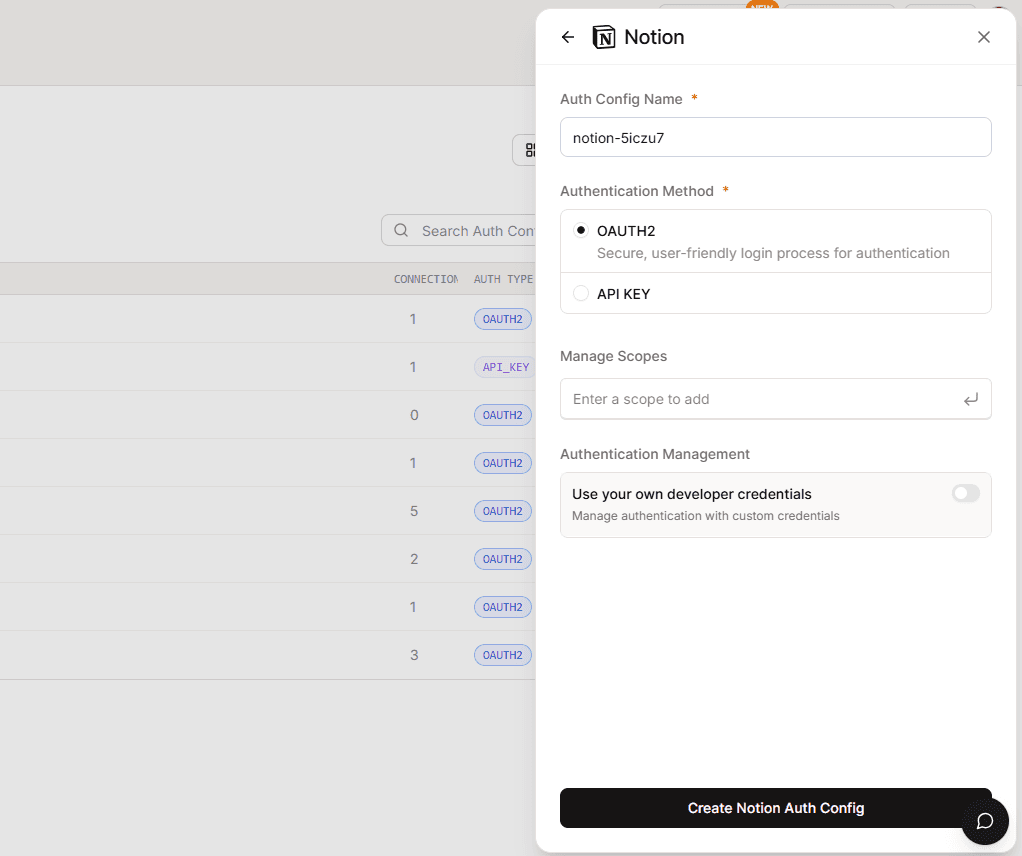This screenshot has width=1022, height=856.
Task: Click 'Manage authentication with custom credentials' text
Action: point(705,516)
